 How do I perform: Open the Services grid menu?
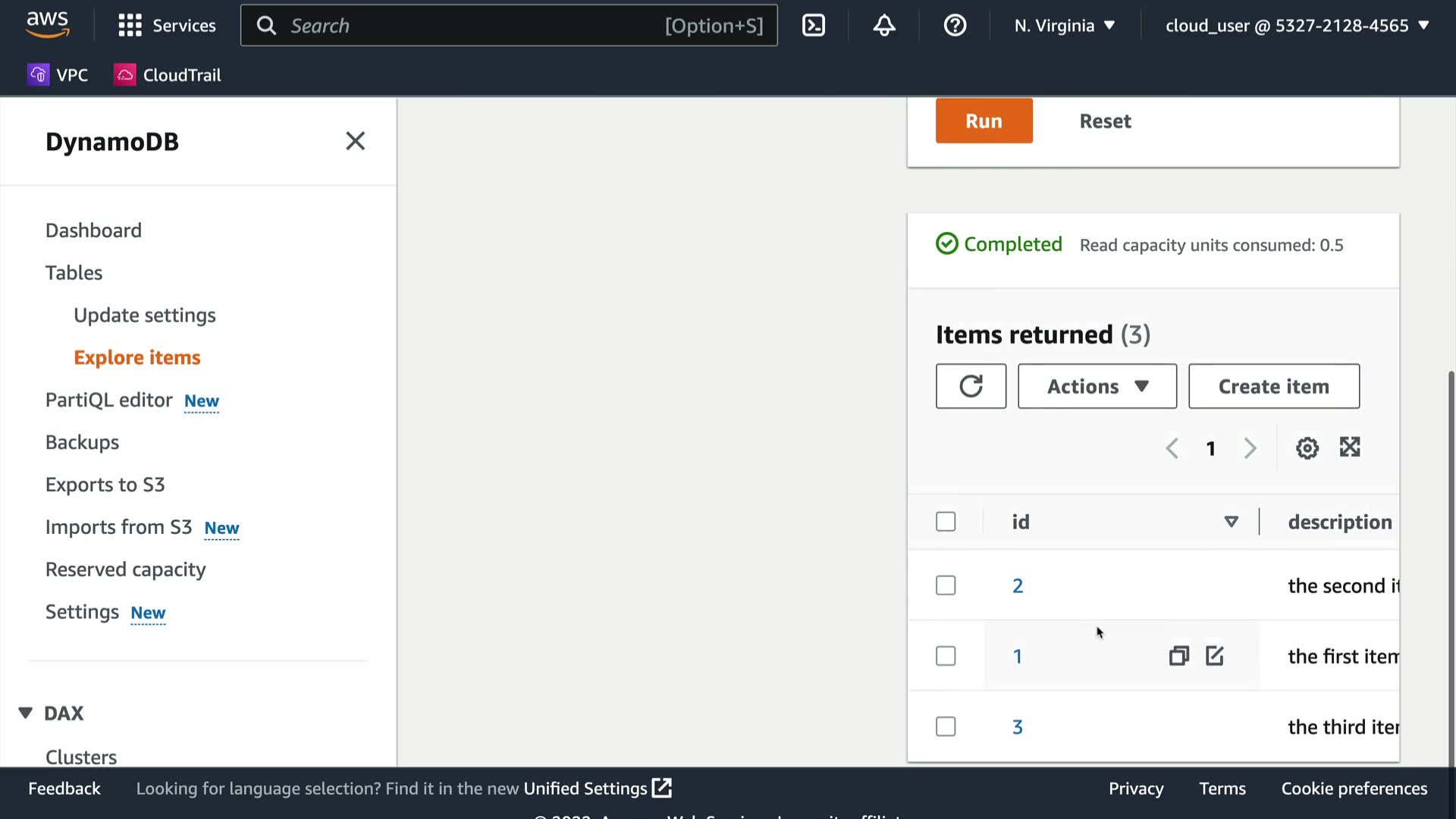[167, 26]
